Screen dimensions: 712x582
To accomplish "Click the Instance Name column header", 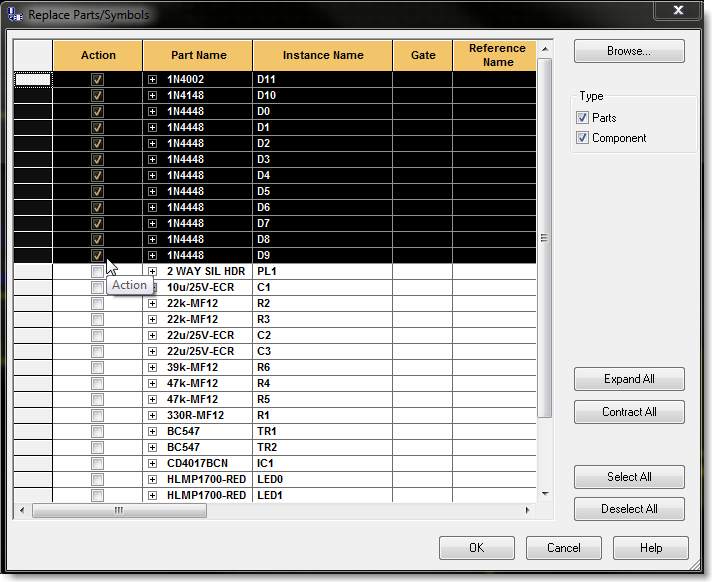I will pos(323,55).
